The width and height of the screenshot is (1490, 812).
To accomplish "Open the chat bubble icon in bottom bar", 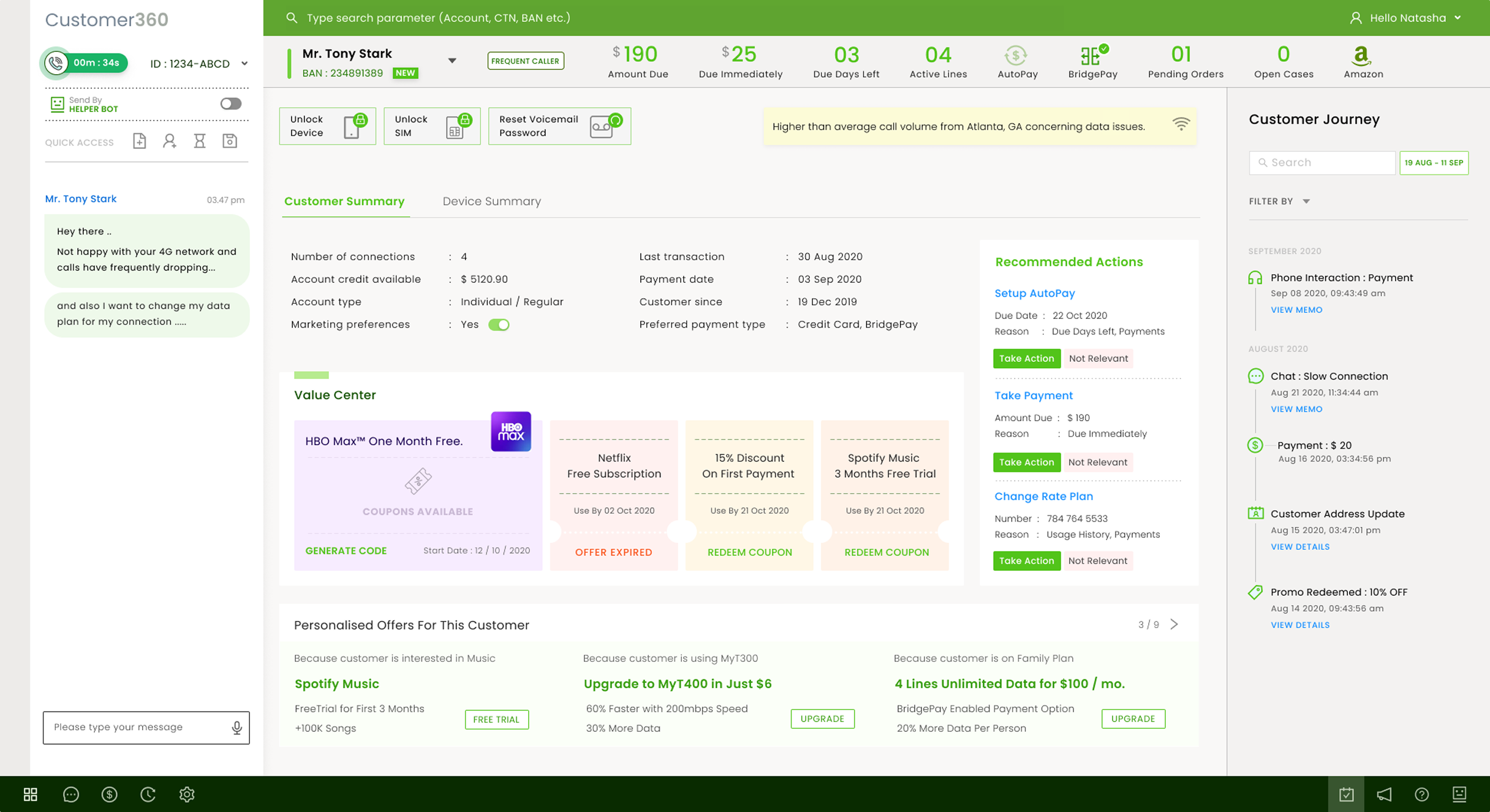I will pyautogui.click(x=71, y=794).
